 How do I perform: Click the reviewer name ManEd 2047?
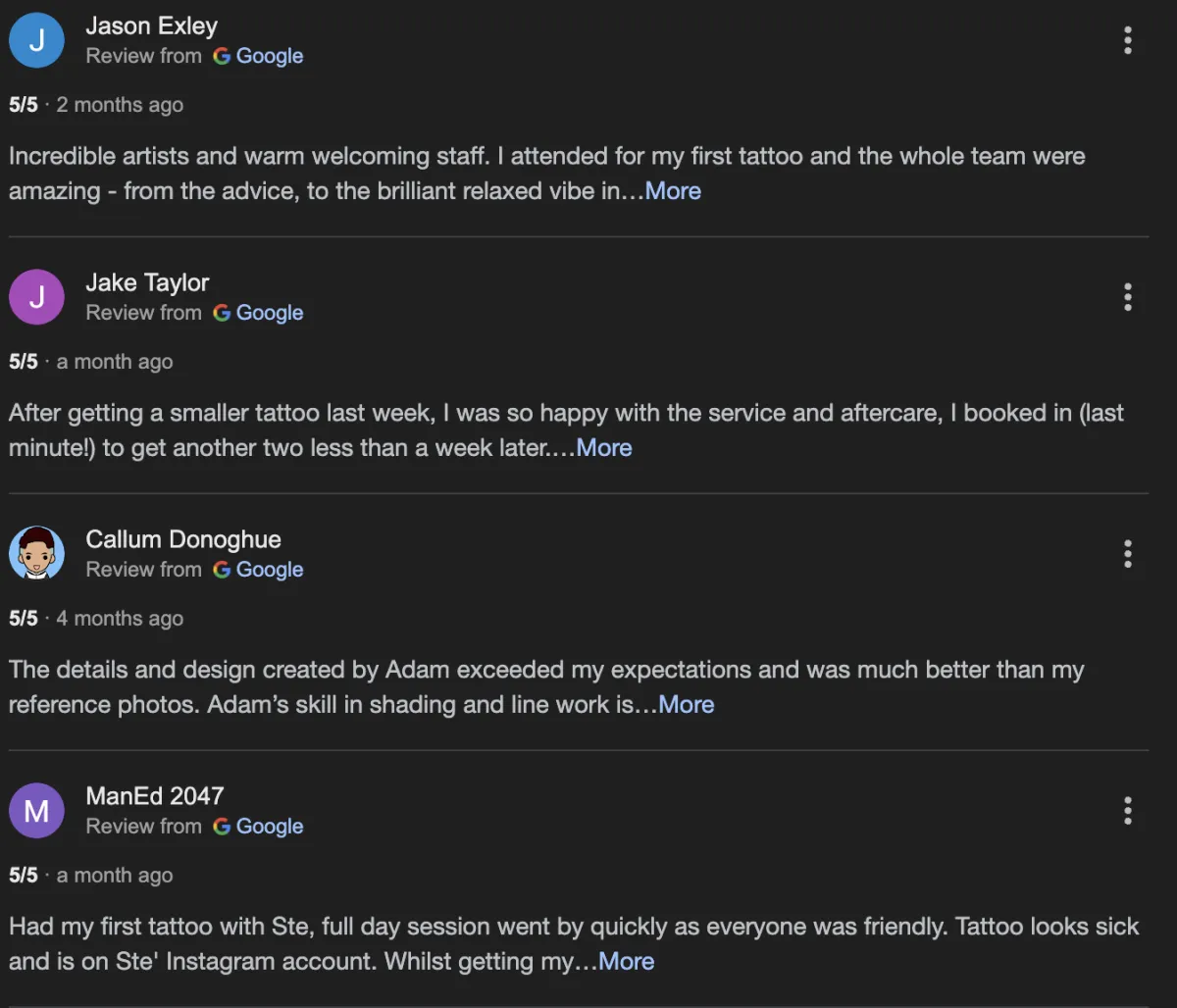pos(155,797)
